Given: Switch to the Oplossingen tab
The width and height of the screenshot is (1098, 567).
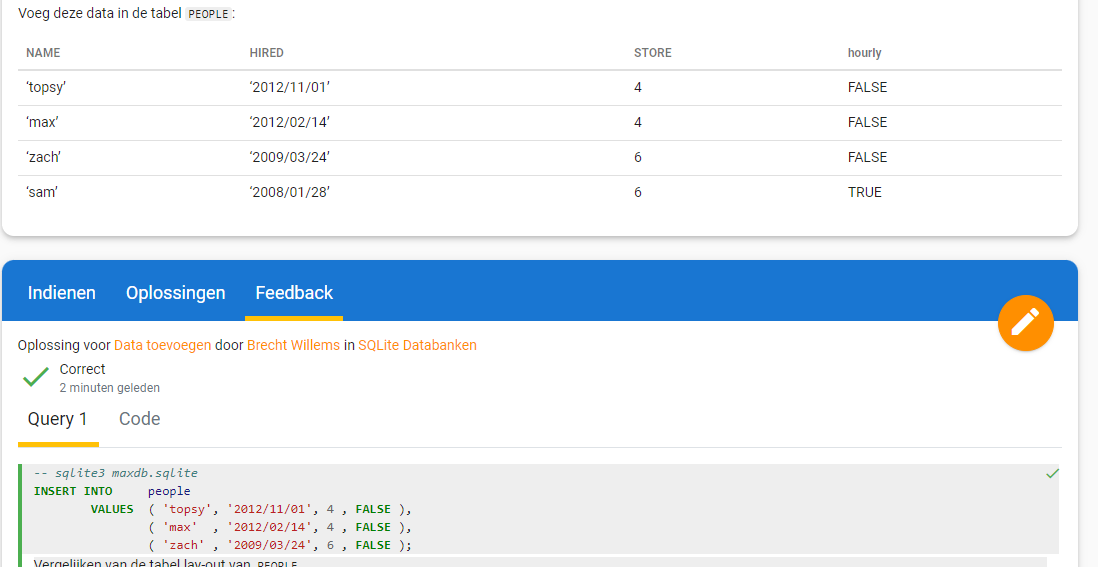Looking at the screenshot, I should click(x=176, y=293).
